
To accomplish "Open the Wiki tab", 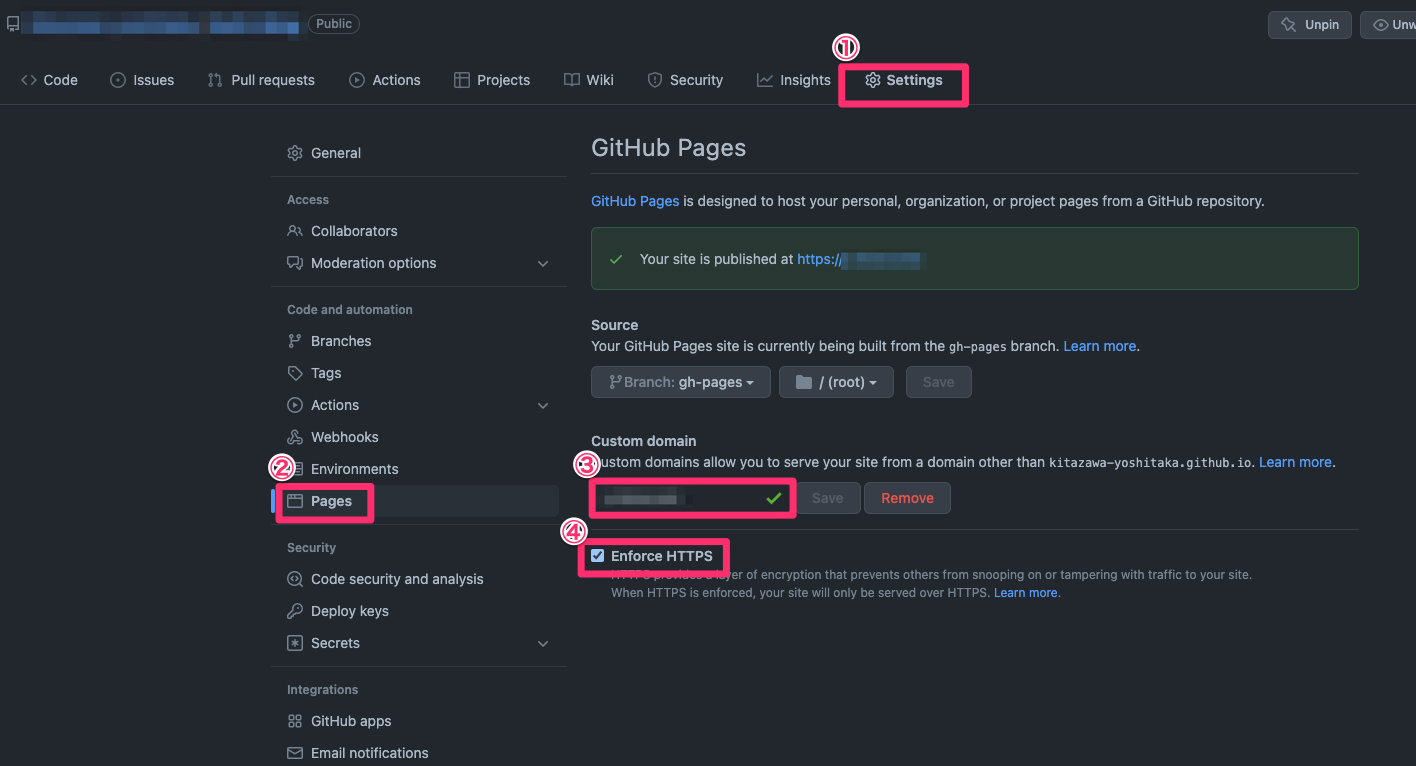I will click(589, 80).
